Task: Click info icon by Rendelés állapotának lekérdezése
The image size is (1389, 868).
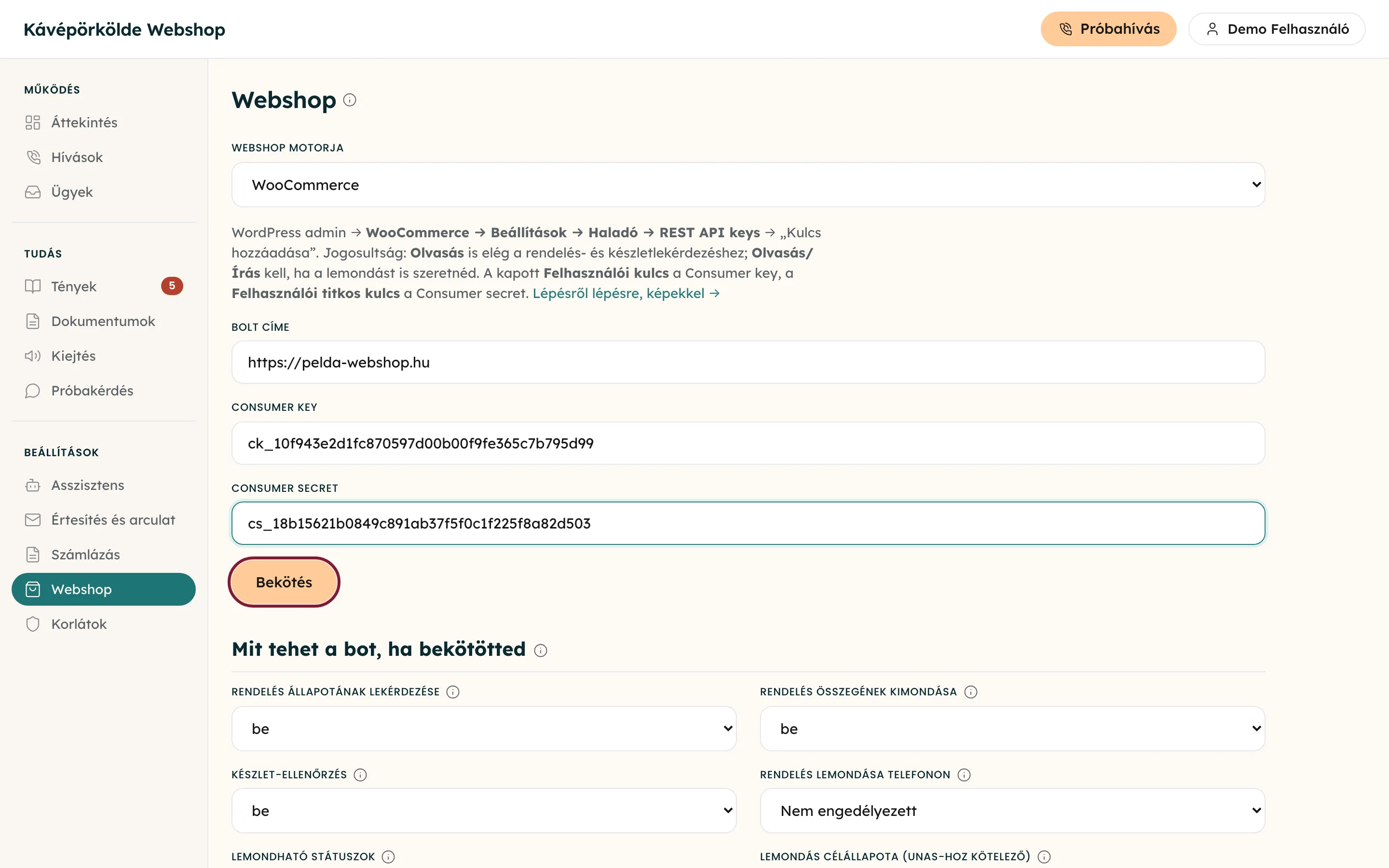Action: coord(452,692)
